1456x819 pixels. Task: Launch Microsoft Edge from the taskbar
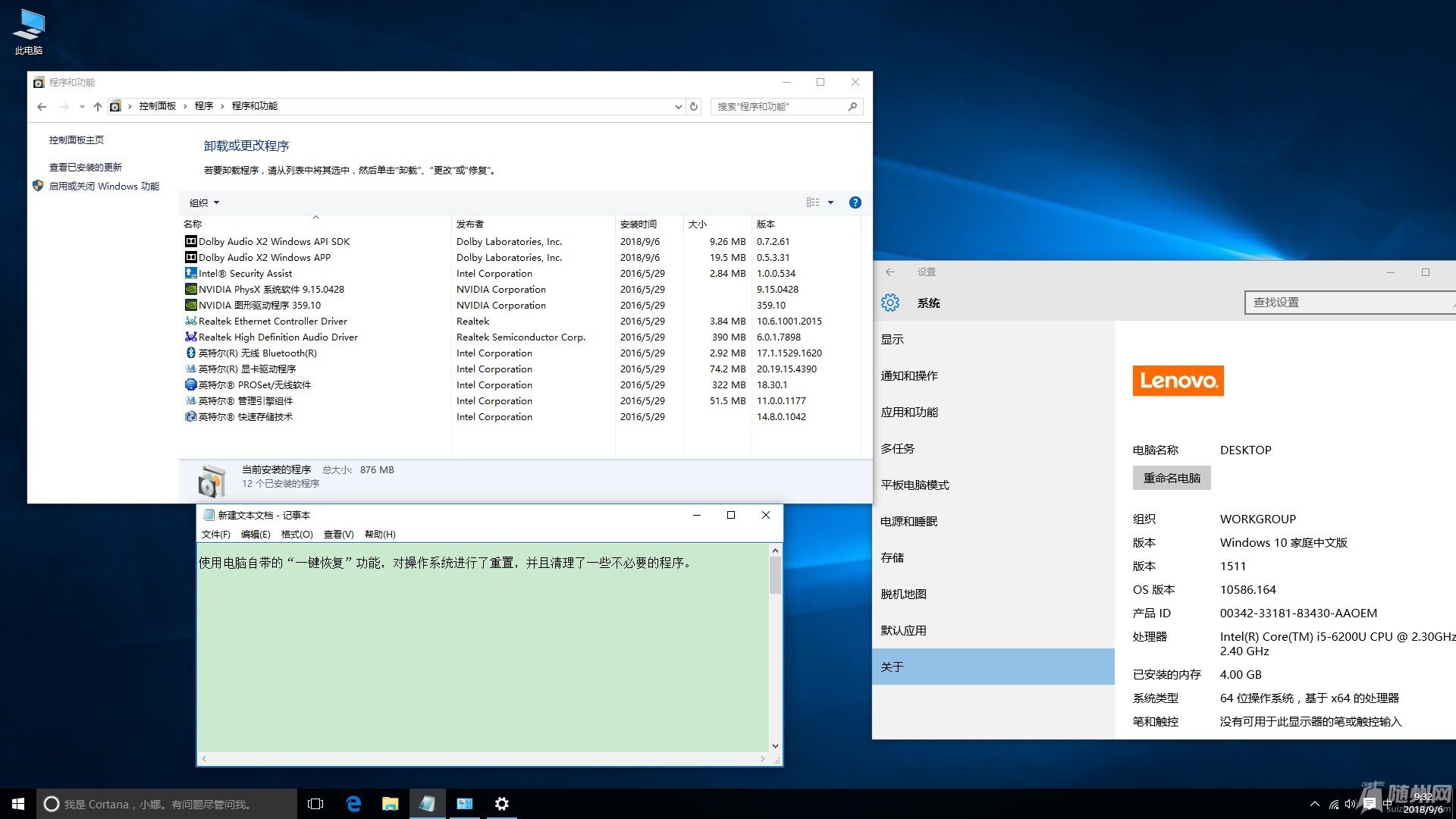[x=353, y=804]
